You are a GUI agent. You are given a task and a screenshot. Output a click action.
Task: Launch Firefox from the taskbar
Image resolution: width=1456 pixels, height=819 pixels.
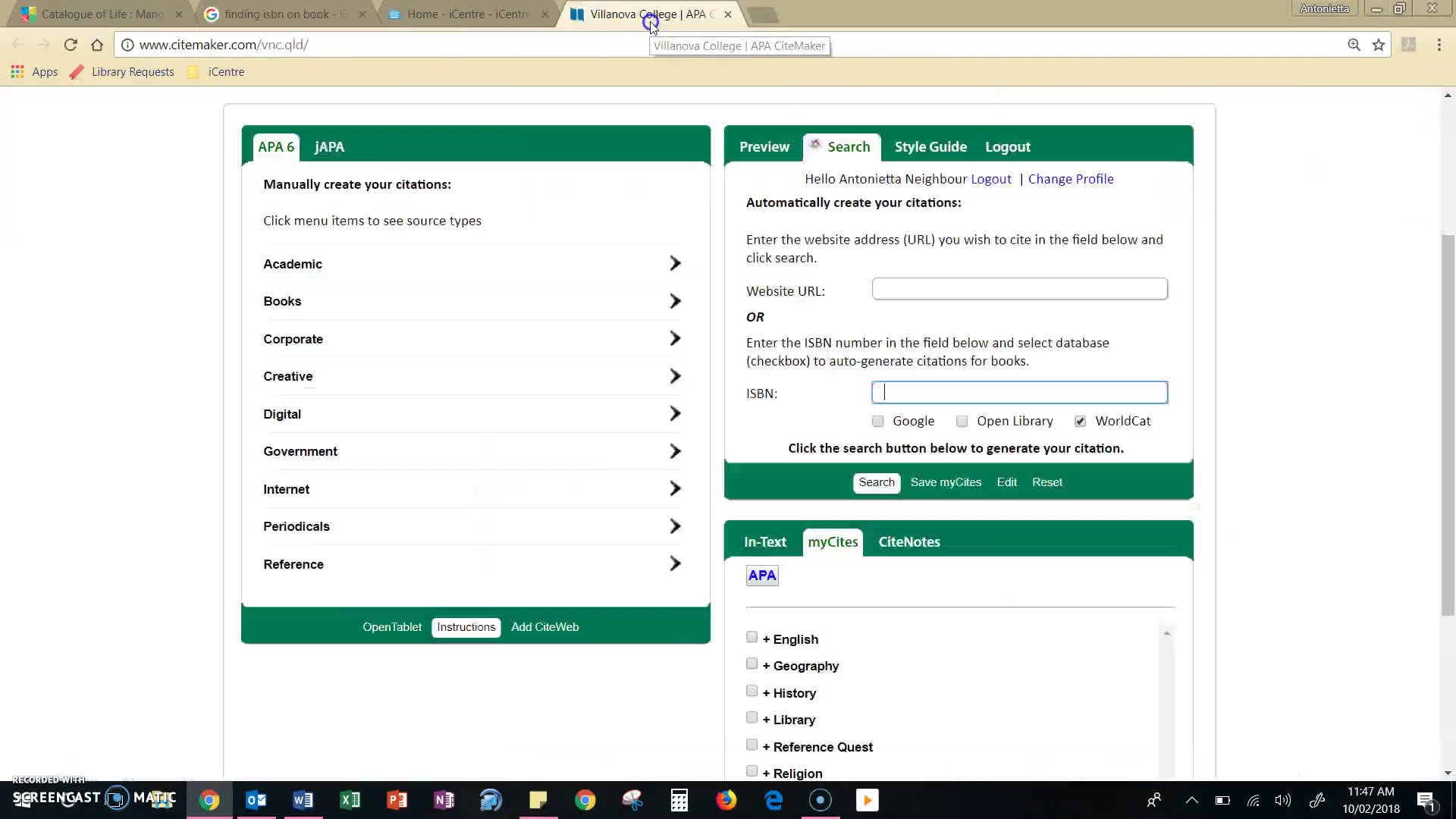click(726, 800)
